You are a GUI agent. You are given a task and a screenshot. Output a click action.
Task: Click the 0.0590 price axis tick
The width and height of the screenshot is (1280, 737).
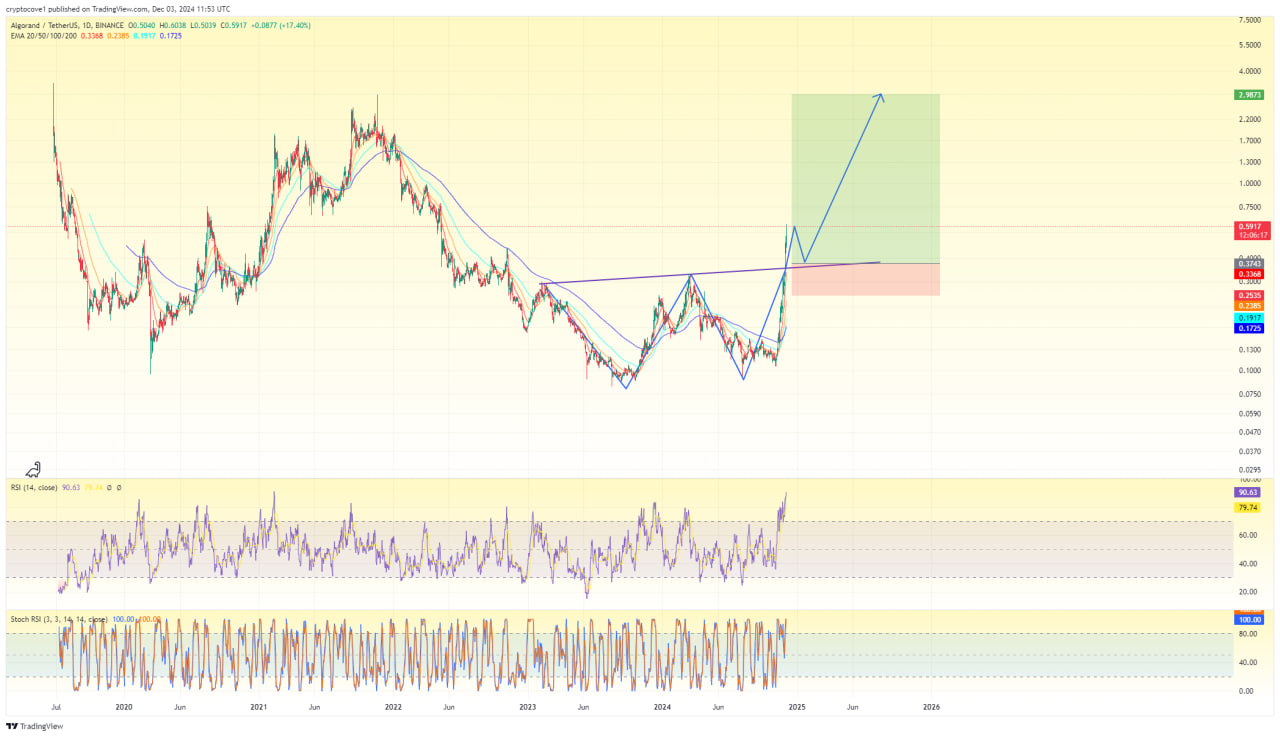(x=1249, y=413)
